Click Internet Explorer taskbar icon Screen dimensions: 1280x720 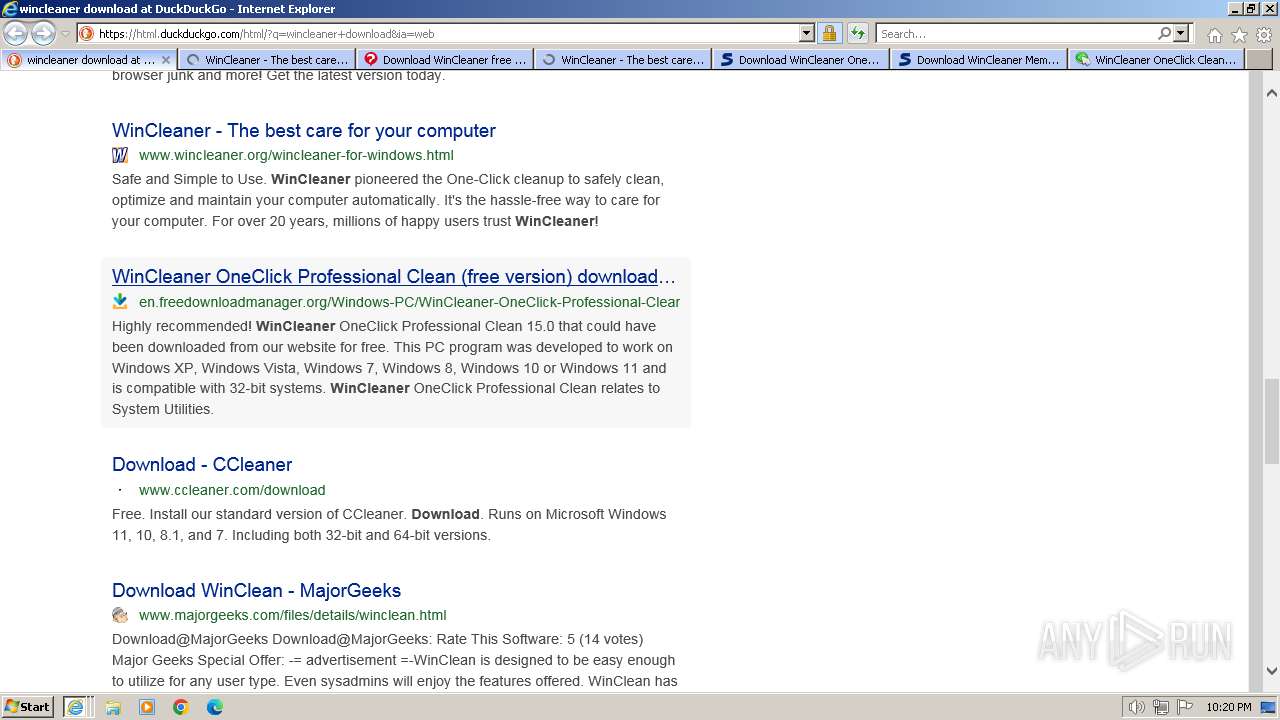click(x=75, y=707)
